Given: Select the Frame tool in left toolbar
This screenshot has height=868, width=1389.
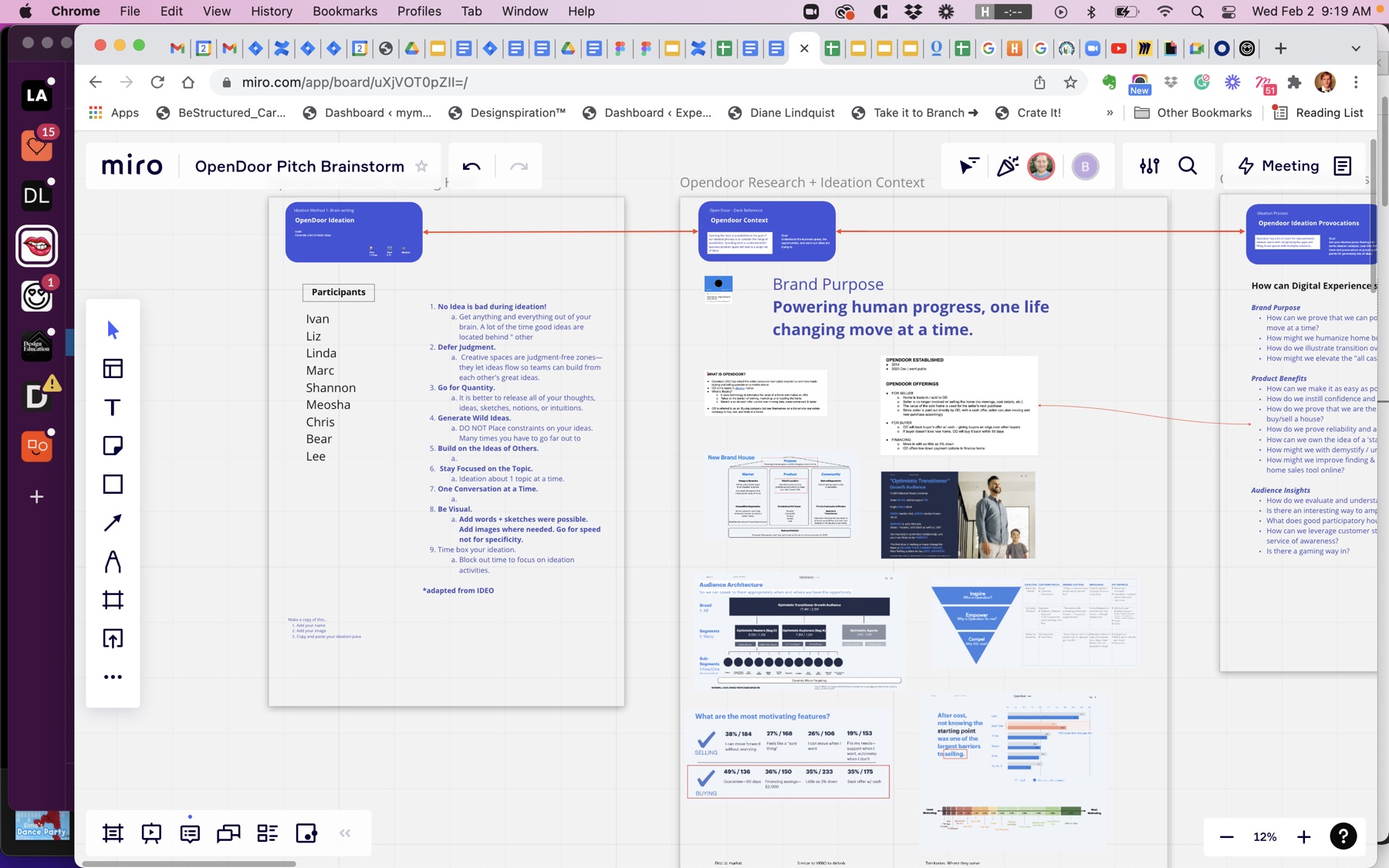Looking at the screenshot, I should pos(113,600).
